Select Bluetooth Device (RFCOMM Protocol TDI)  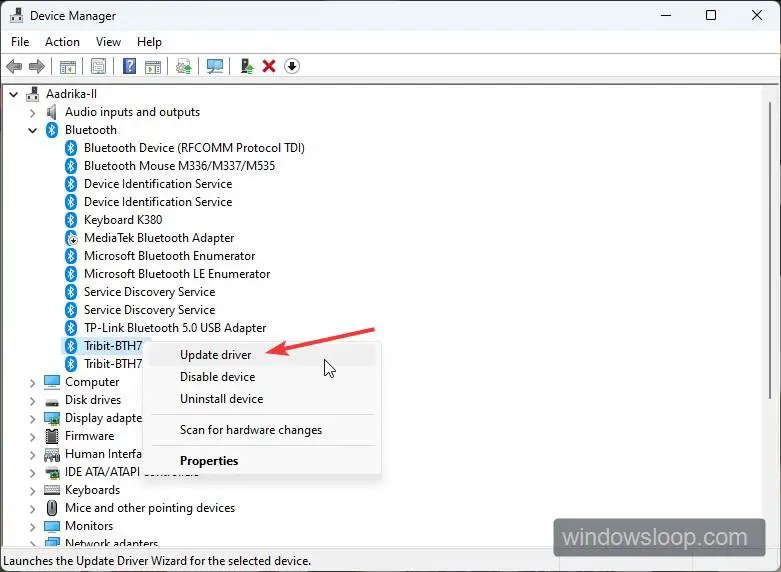tap(194, 148)
